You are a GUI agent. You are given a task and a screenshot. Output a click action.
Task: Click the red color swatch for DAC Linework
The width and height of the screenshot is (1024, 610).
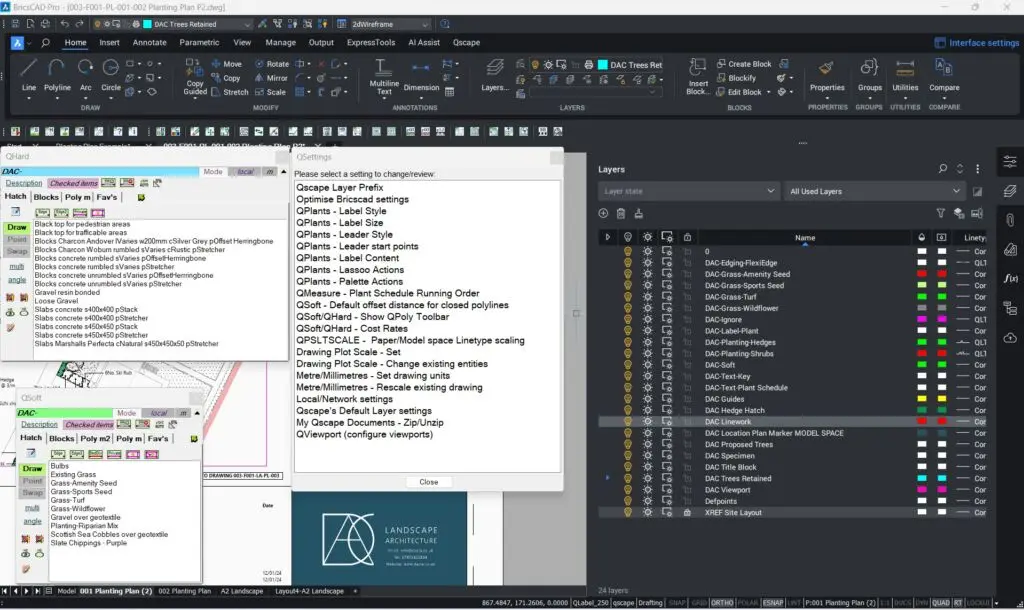pos(921,422)
